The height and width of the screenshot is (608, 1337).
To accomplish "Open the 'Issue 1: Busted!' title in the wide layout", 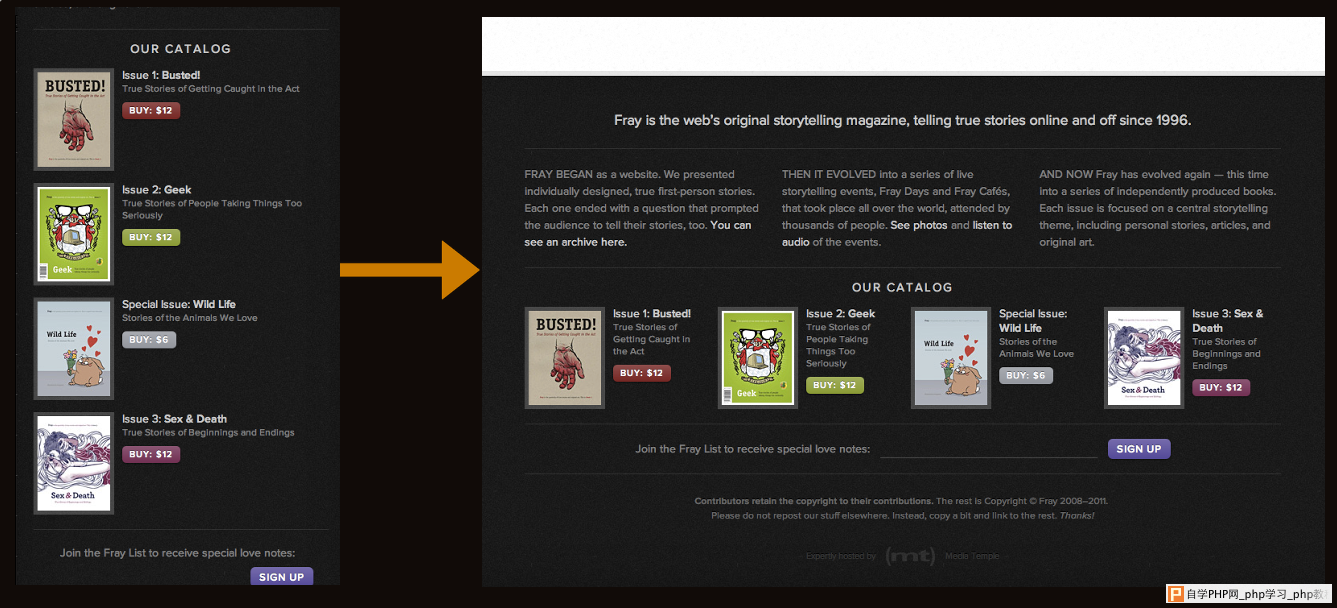I will point(652,314).
